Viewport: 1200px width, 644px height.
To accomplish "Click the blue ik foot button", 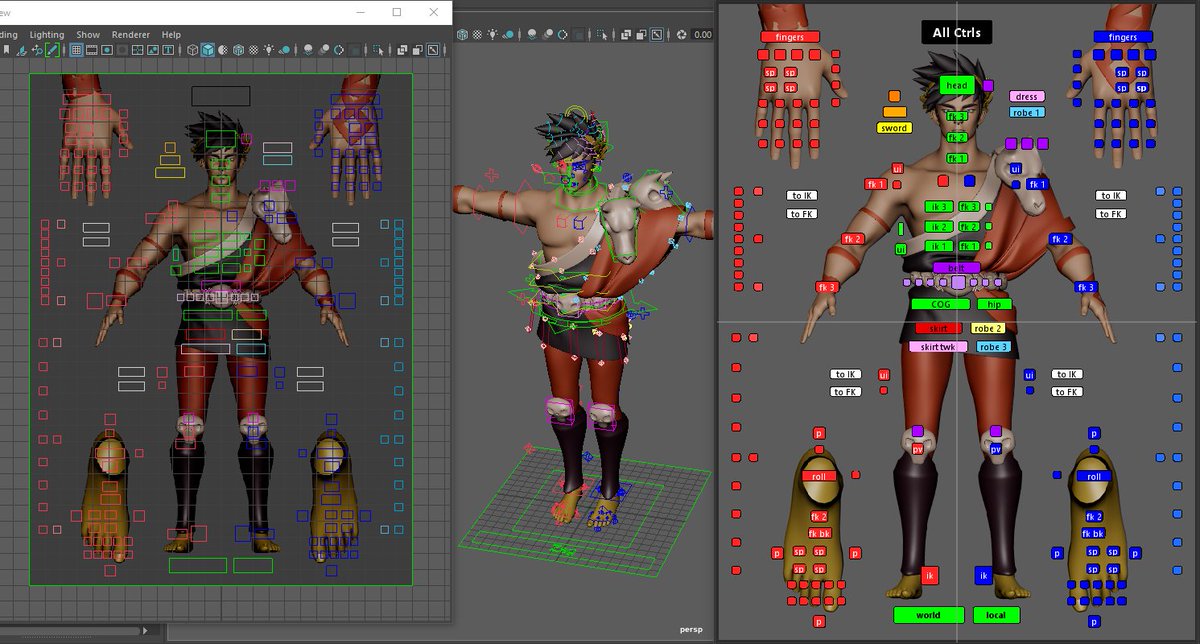I will click(x=983, y=575).
